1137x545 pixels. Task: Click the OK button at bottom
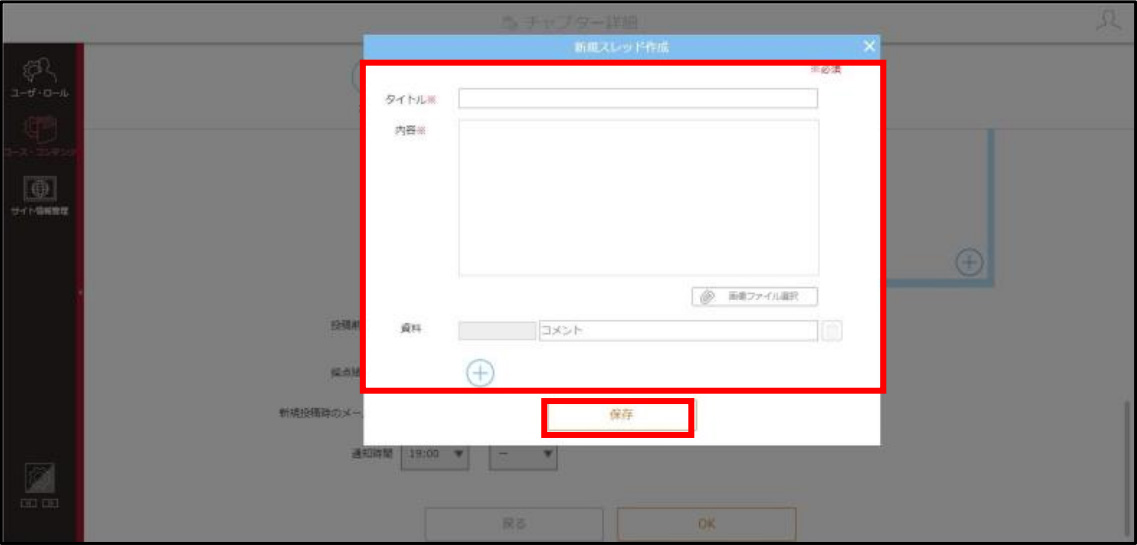(x=706, y=523)
